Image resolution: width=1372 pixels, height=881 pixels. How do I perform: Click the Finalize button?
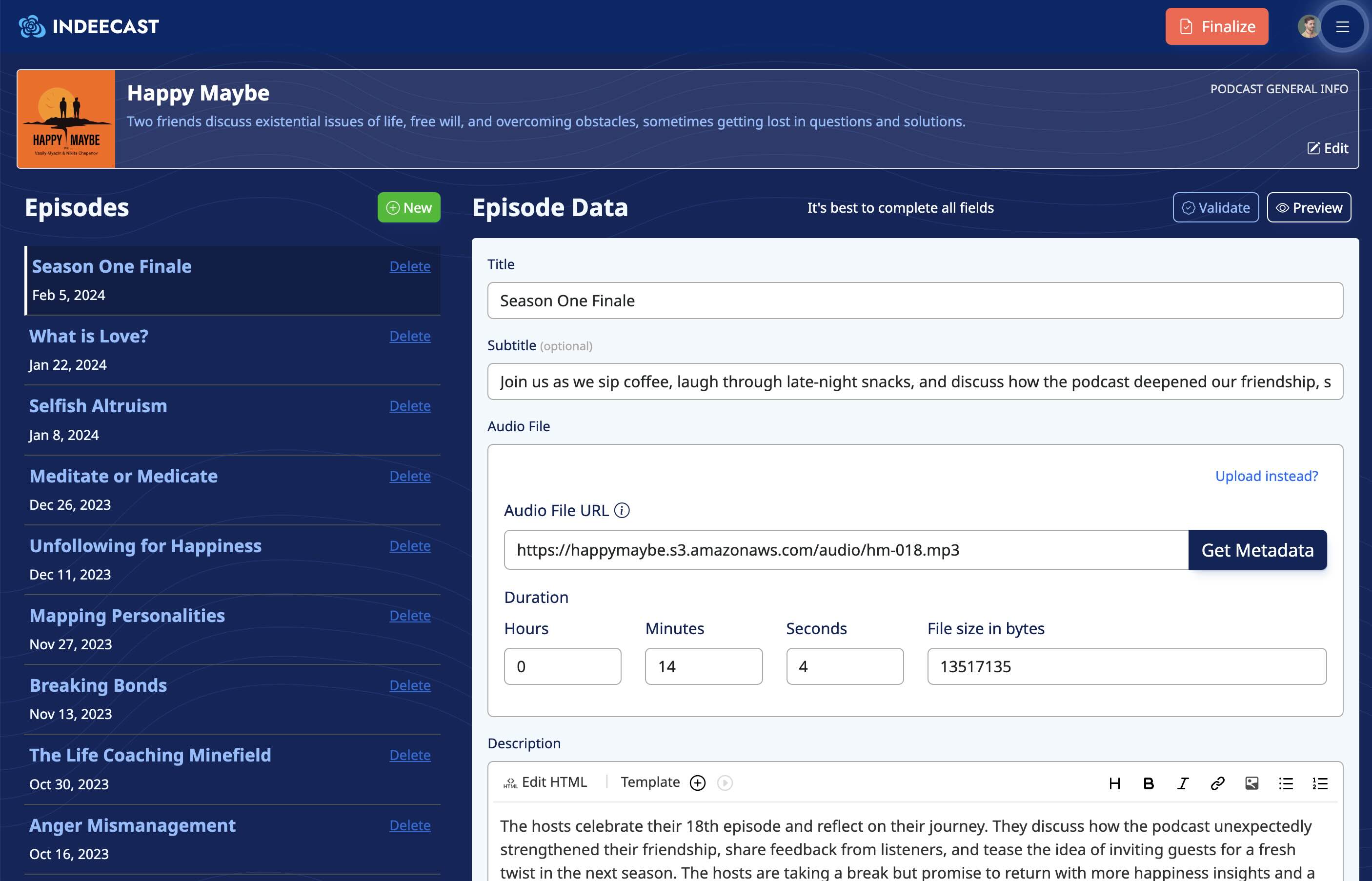(x=1216, y=27)
